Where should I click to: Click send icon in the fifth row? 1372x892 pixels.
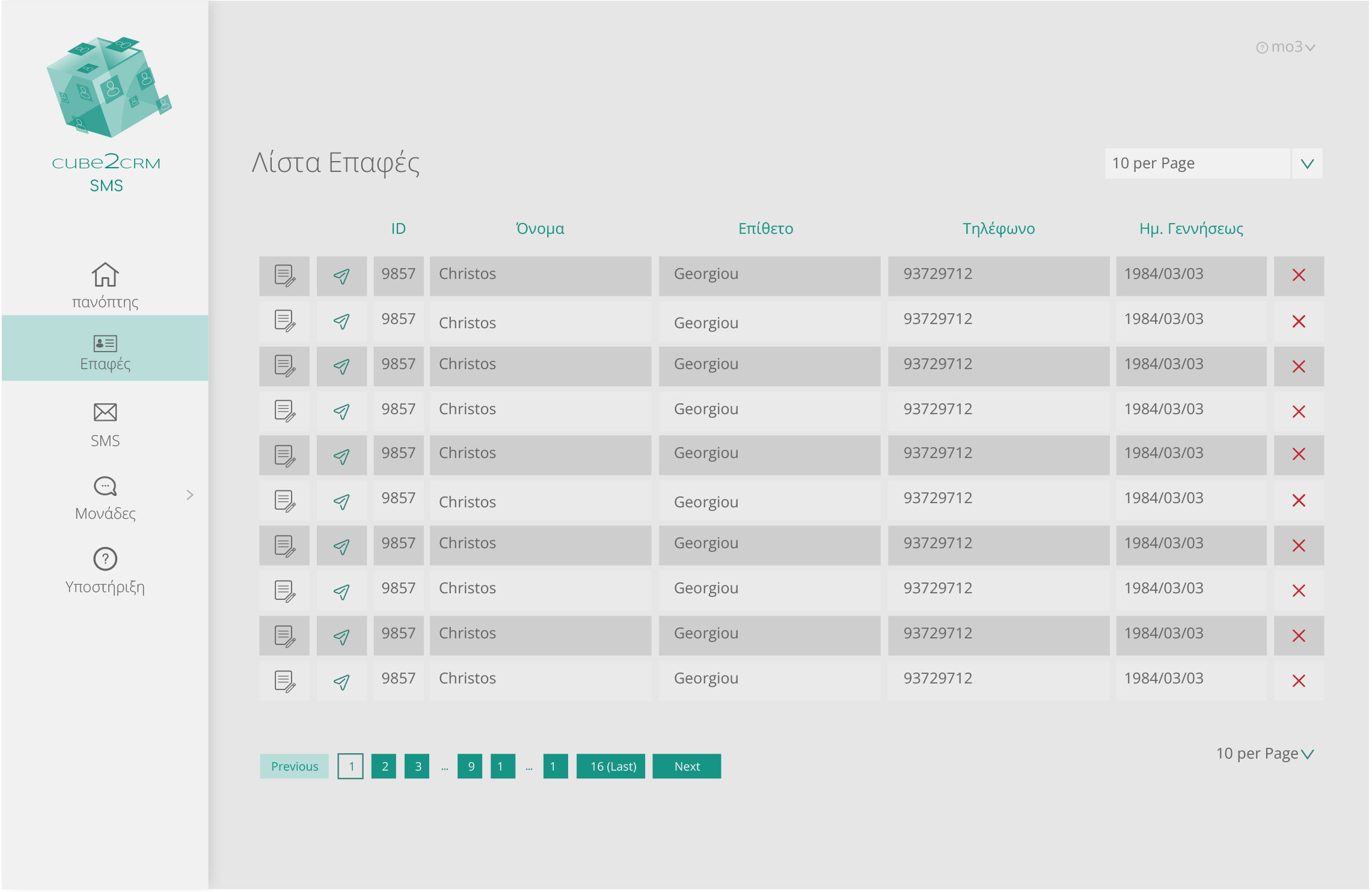341,457
